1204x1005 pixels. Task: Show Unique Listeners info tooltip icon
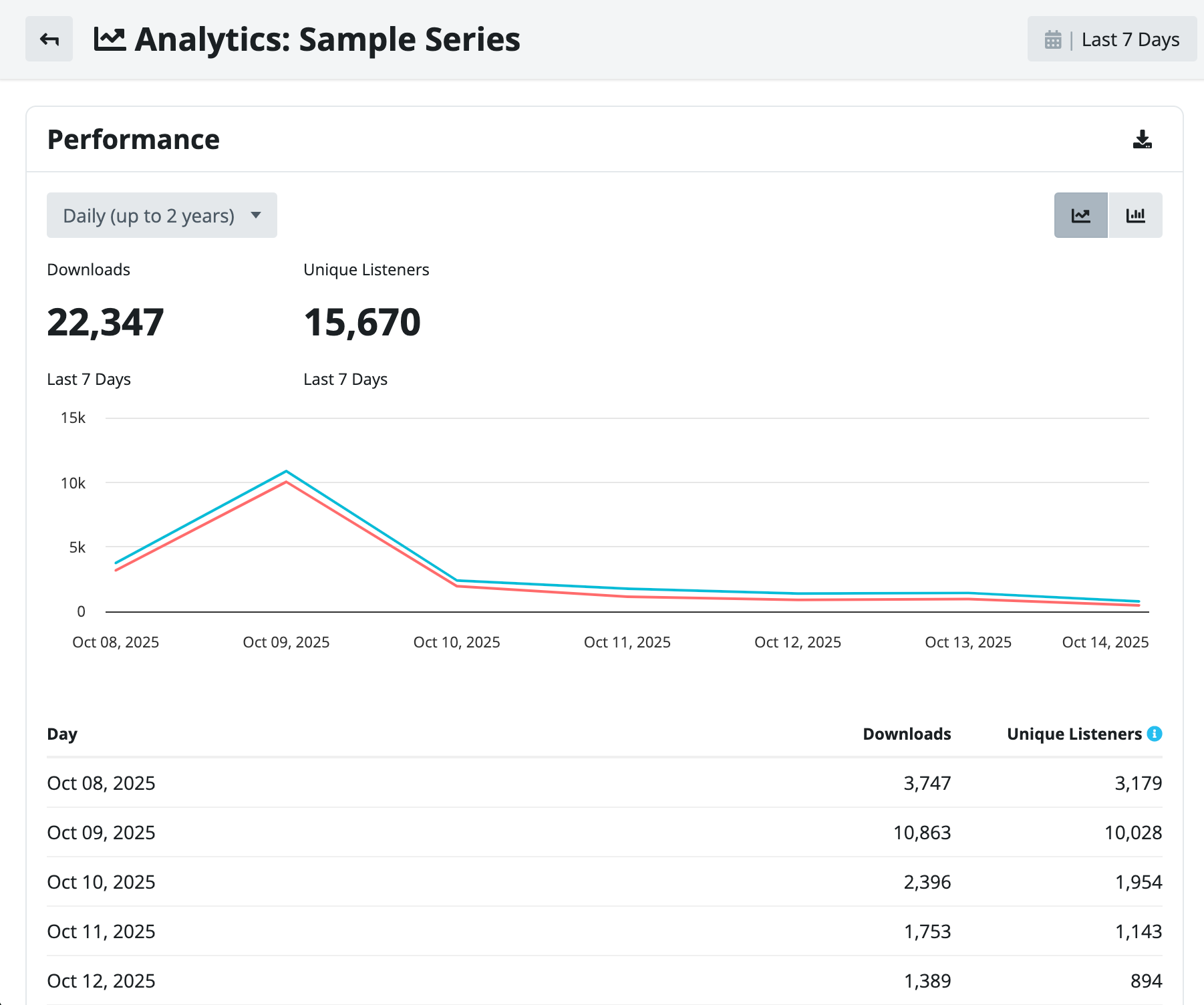[x=1155, y=734]
